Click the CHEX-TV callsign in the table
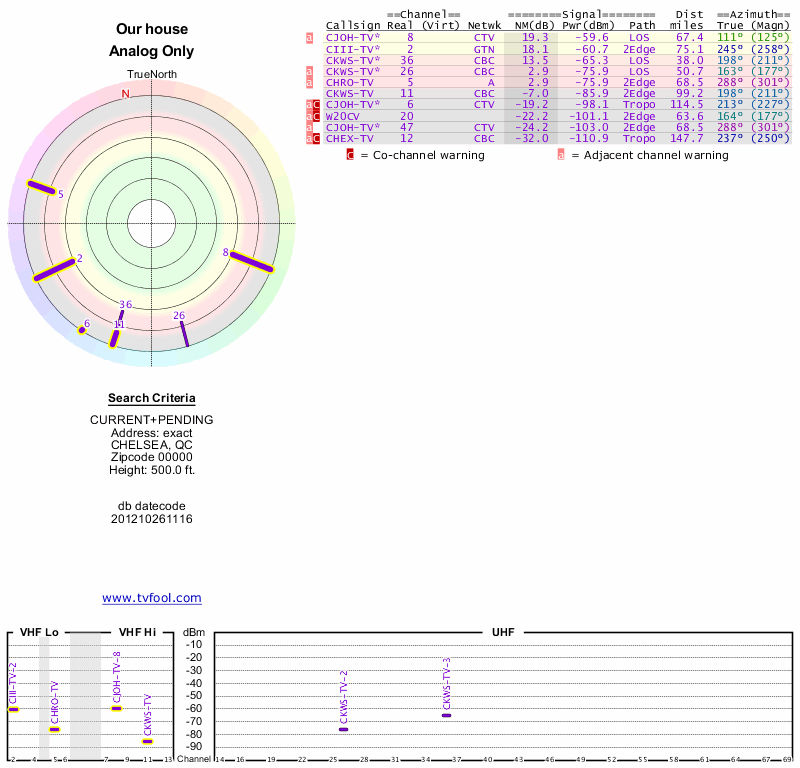Viewport: 800px width, 768px height. point(348,138)
